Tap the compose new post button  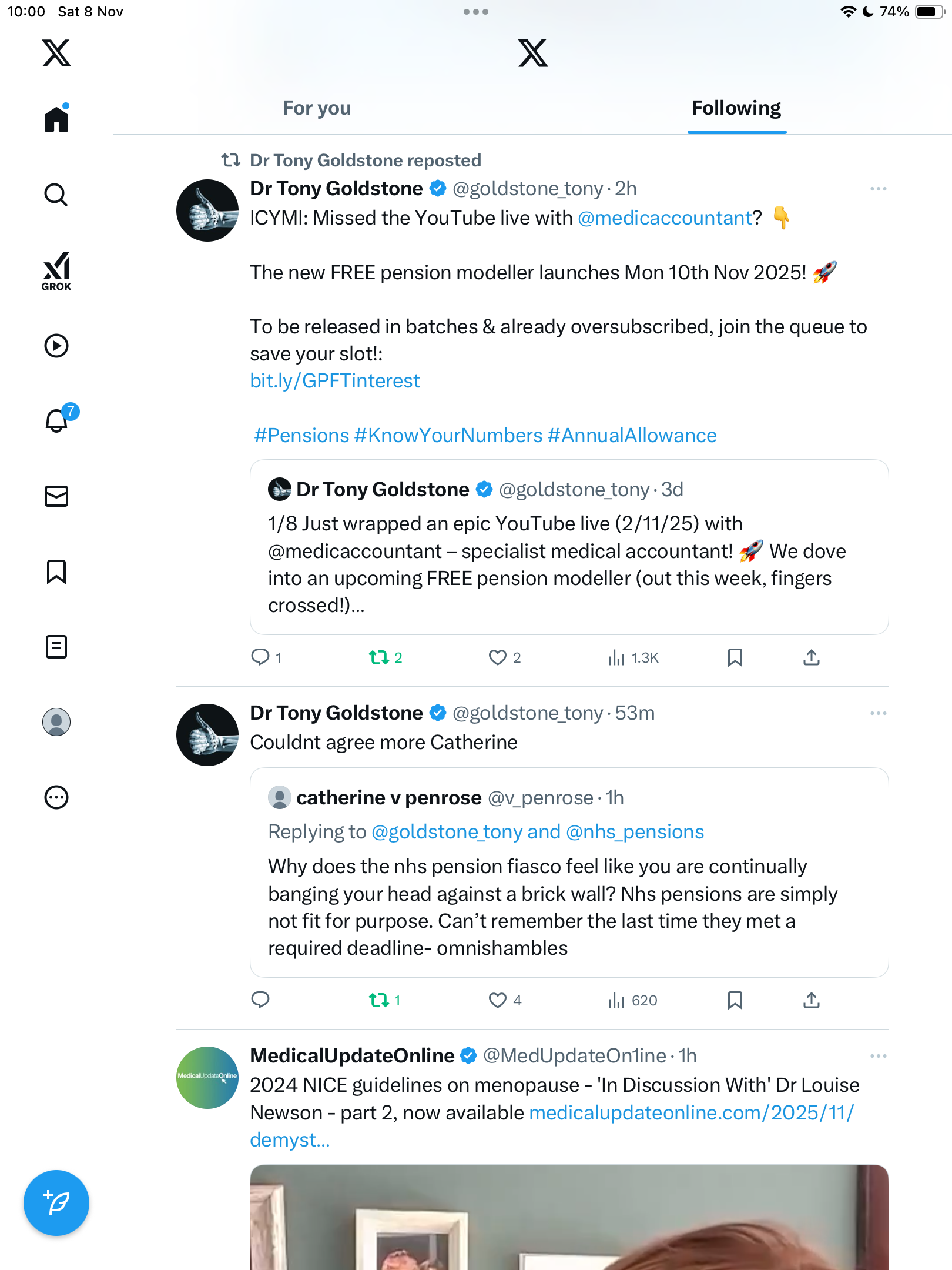(56, 1203)
